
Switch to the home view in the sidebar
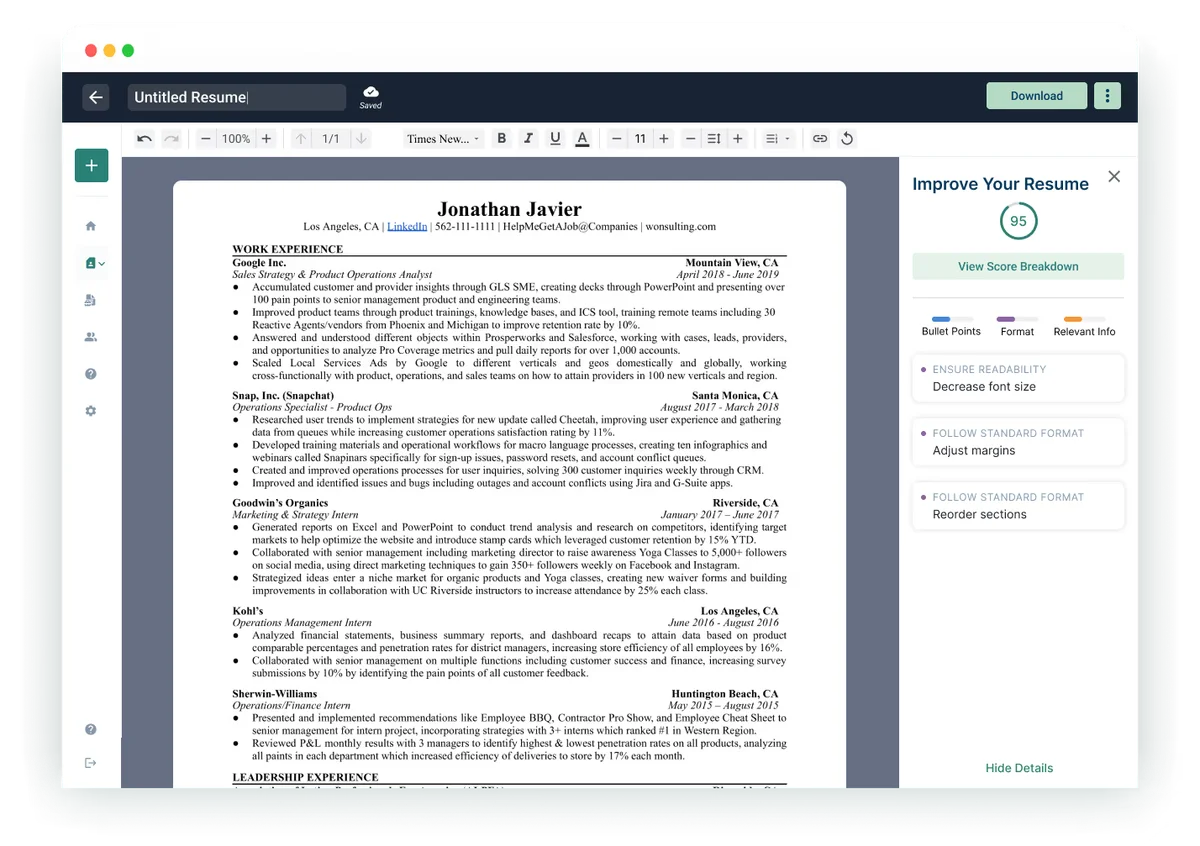(90, 226)
